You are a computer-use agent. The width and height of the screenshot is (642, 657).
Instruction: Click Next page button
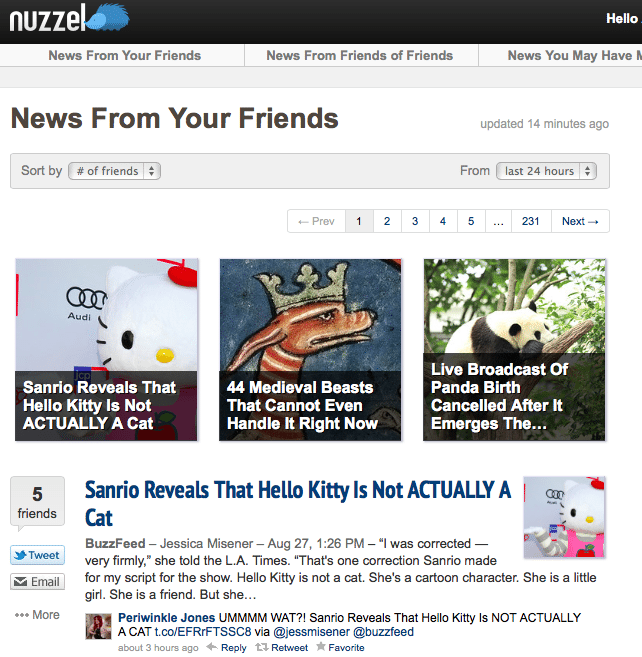pyautogui.click(x=580, y=221)
